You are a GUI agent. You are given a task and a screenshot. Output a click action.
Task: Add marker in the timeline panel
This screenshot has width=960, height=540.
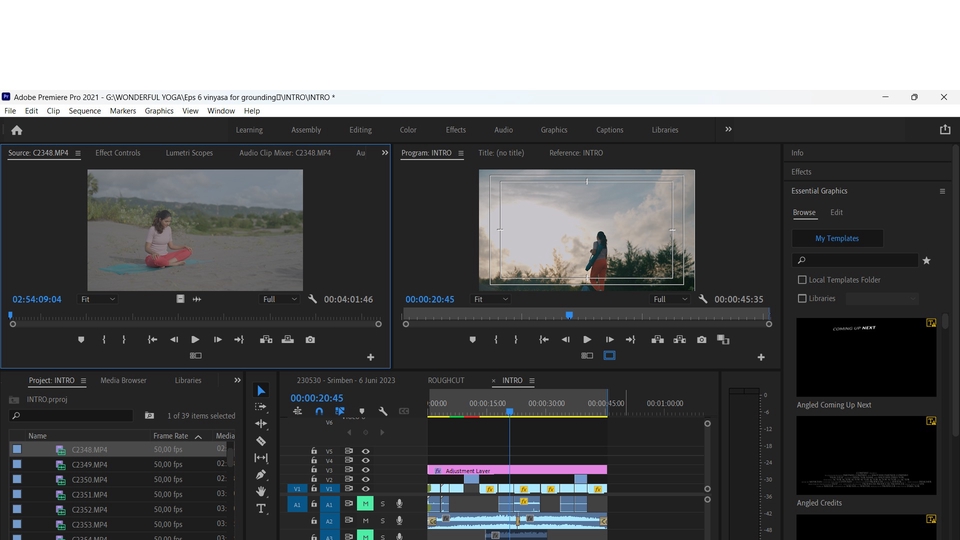click(x=362, y=411)
